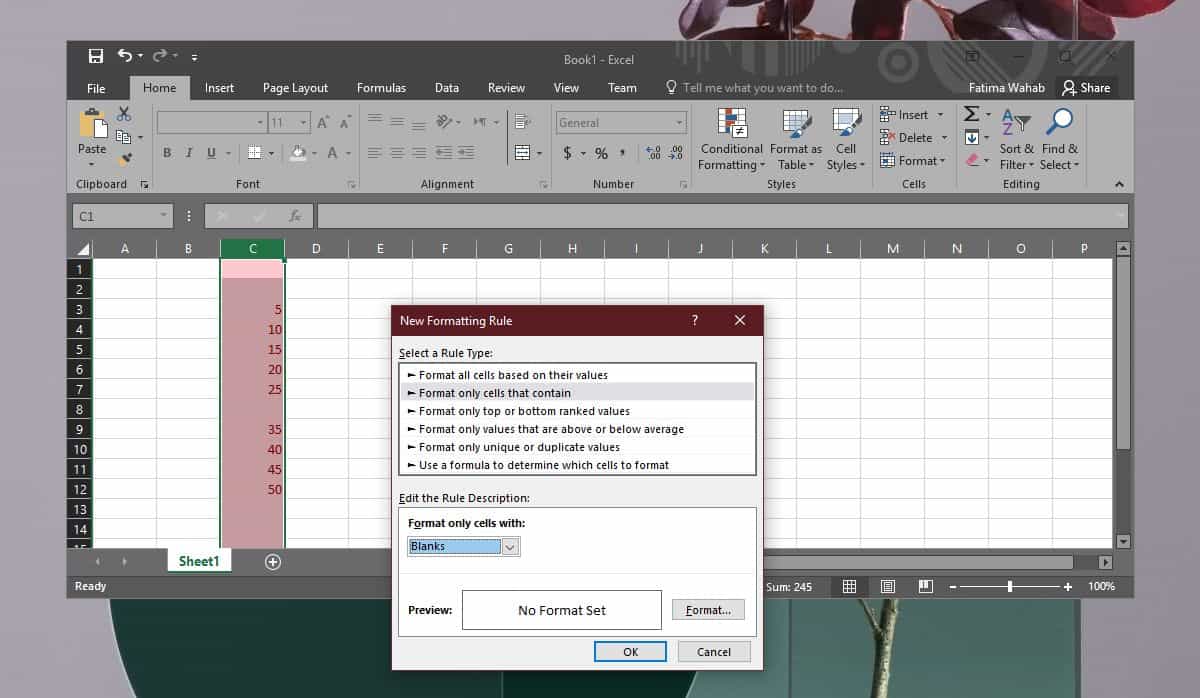Viewport: 1200px width, 698px height.
Task: Undo the last action in the title bar
Action: pyautogui.click(x=125, y=56)
